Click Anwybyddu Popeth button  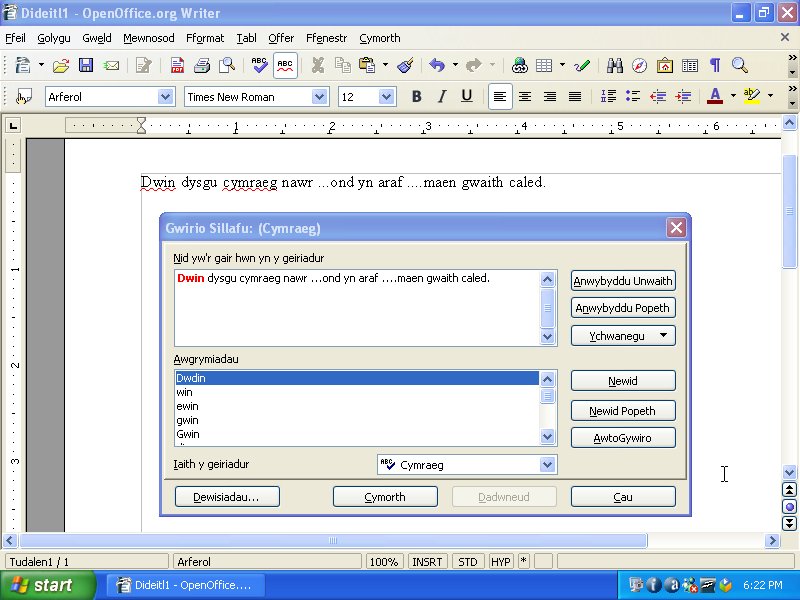623,308
